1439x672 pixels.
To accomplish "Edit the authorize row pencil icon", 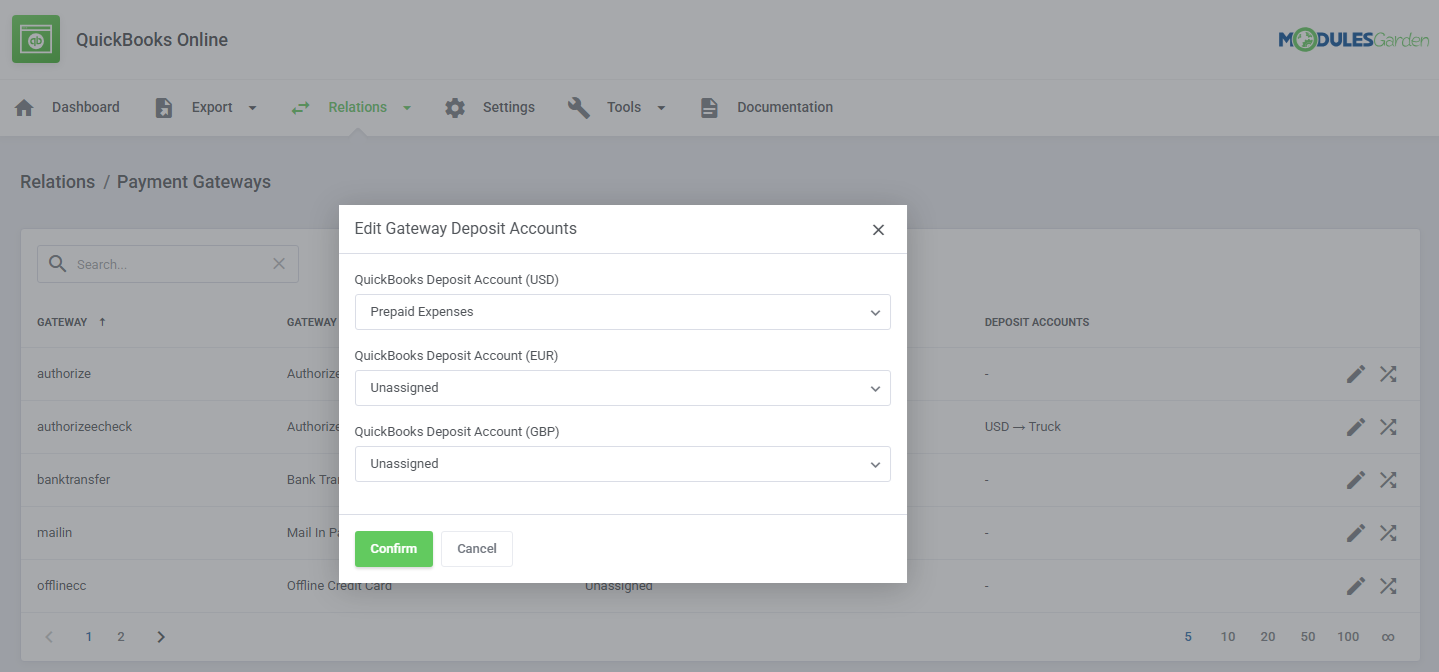I will [x=1355, y=374].
